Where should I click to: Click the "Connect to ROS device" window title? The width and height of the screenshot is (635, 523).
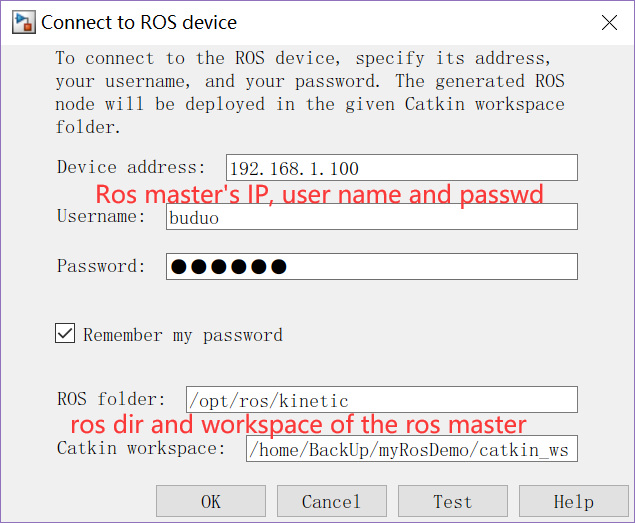[139, 21]
